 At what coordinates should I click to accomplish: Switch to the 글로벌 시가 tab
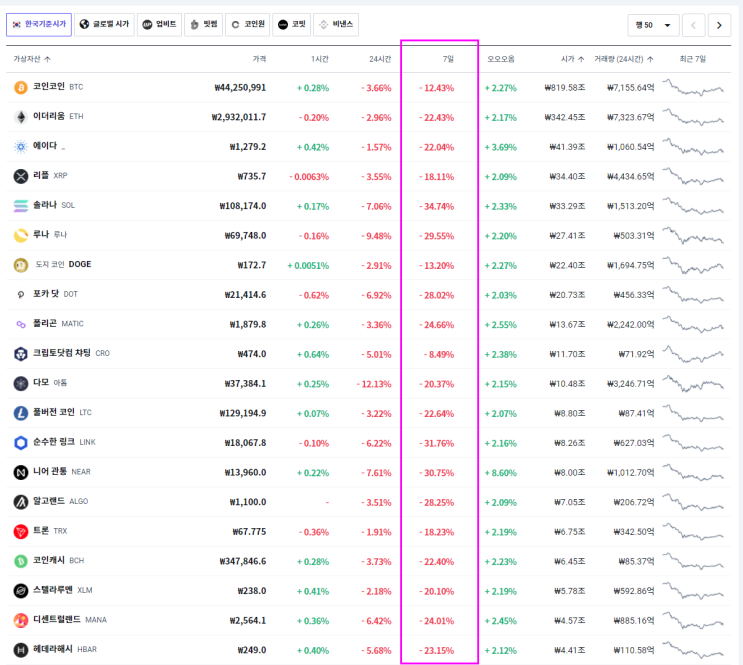click(104, 25)
